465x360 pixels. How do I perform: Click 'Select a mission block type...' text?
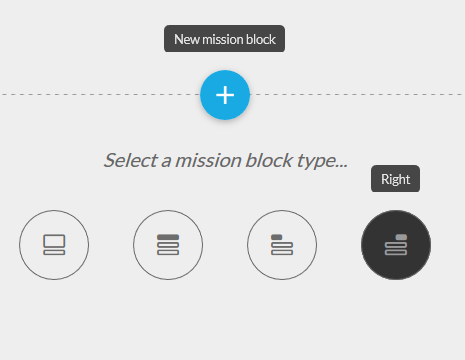[x=225, y=160]
